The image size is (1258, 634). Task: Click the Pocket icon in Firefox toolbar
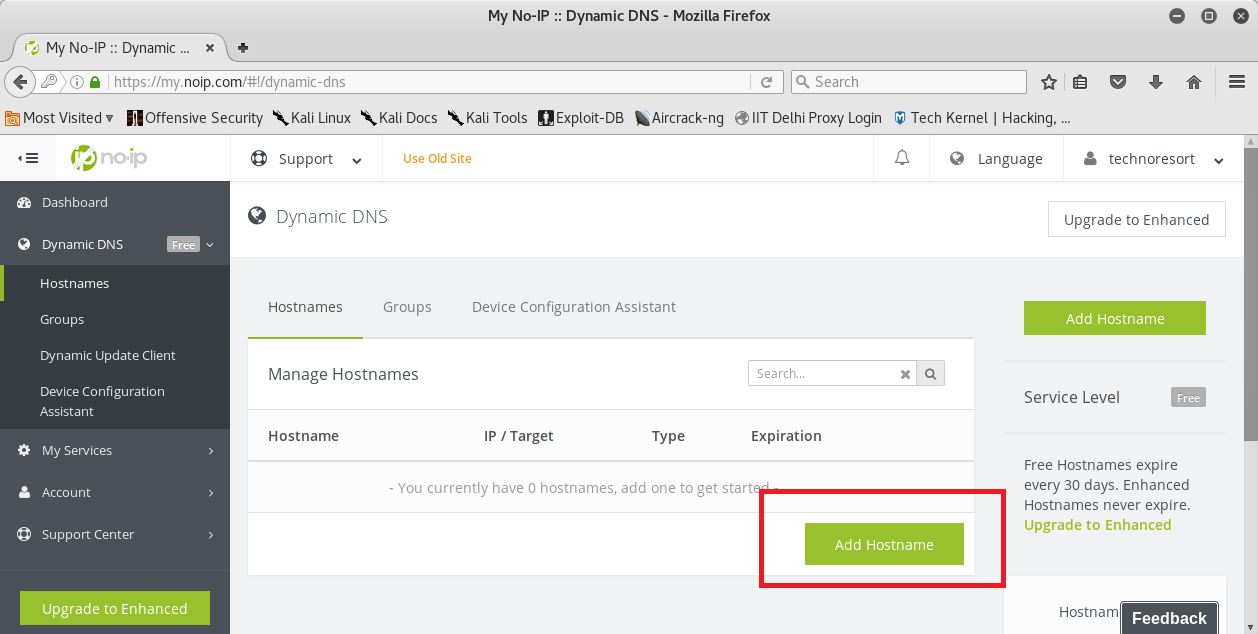pos(1119,82)
